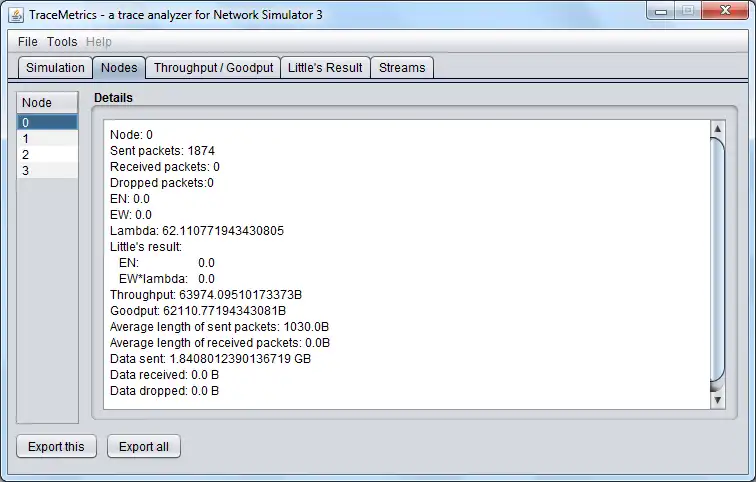Go to the Little's Result tab

[325, 67]
